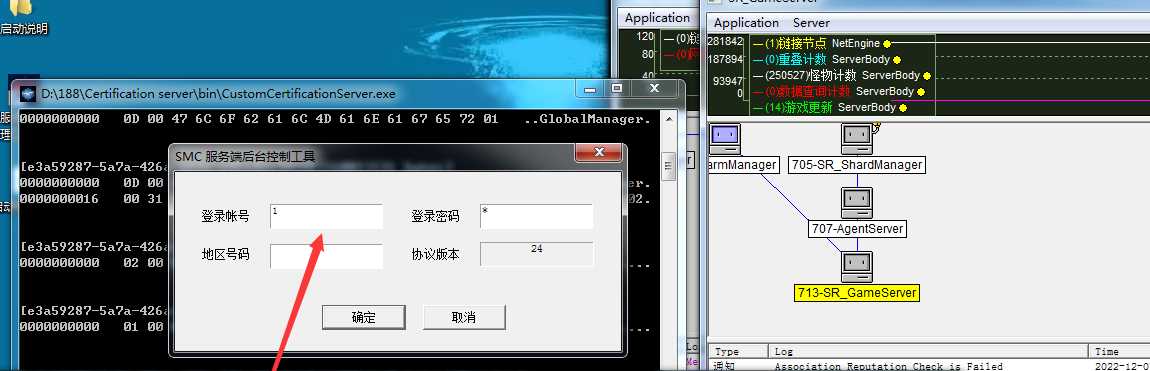Select the 705-SR_ShardManager node label
The image size is (1150, 371).
[x=856, y=165]
